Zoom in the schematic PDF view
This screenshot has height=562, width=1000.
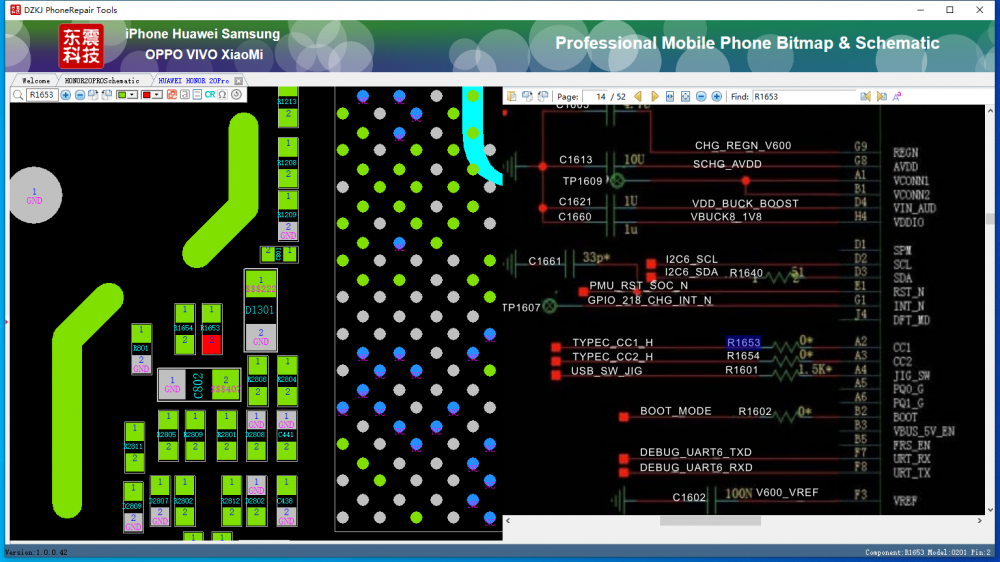tap(717, 96)
